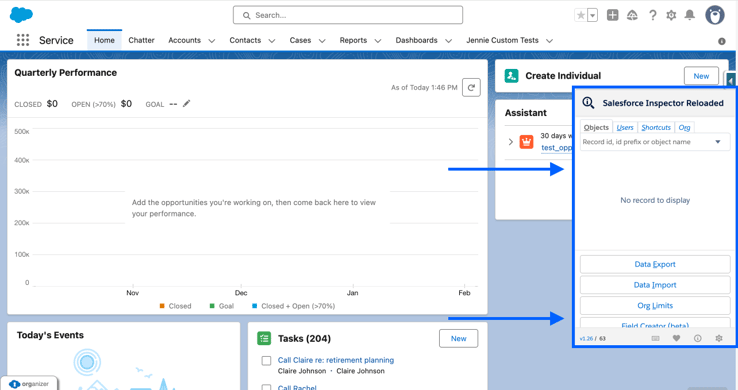Click the organizer extension badge
Image resolution: width=738 pixels, height=390 pixels.
[x=29, y=384]
